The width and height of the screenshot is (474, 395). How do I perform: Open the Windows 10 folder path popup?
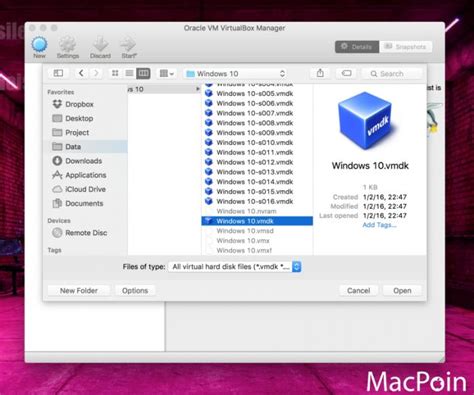236,74
